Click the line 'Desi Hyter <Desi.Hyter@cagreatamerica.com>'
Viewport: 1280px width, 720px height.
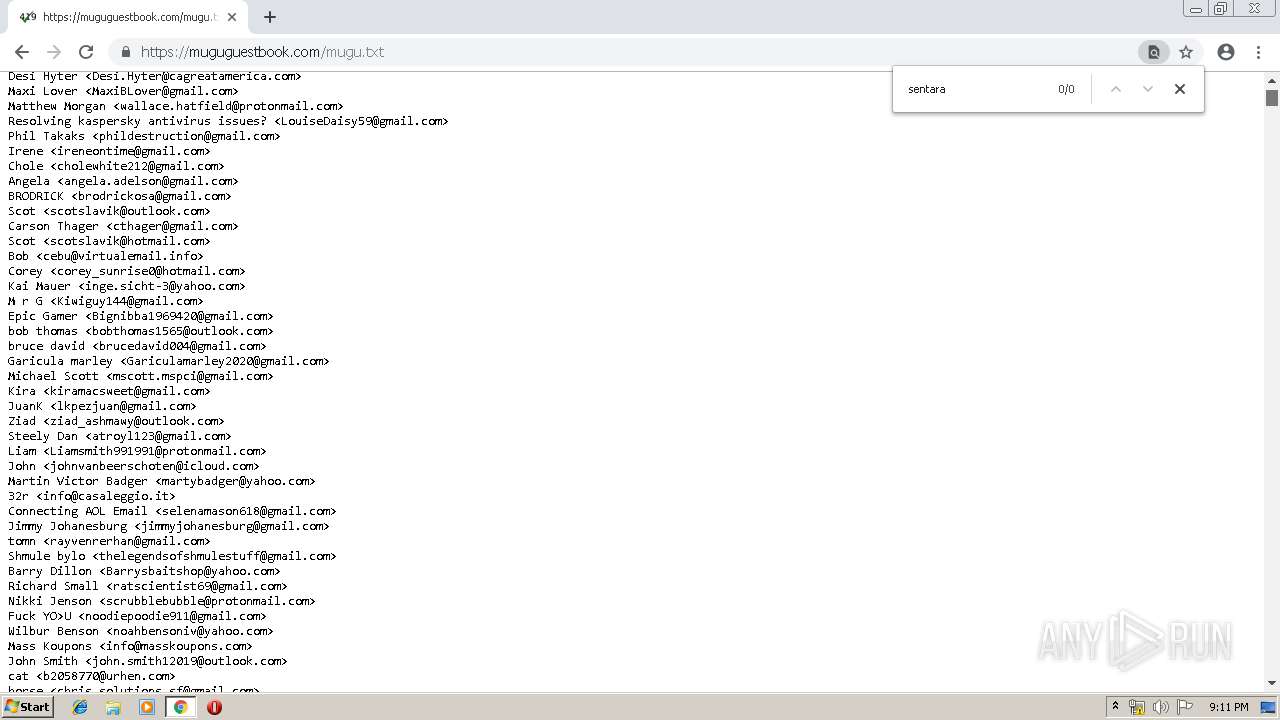click(x=154, y=76)
